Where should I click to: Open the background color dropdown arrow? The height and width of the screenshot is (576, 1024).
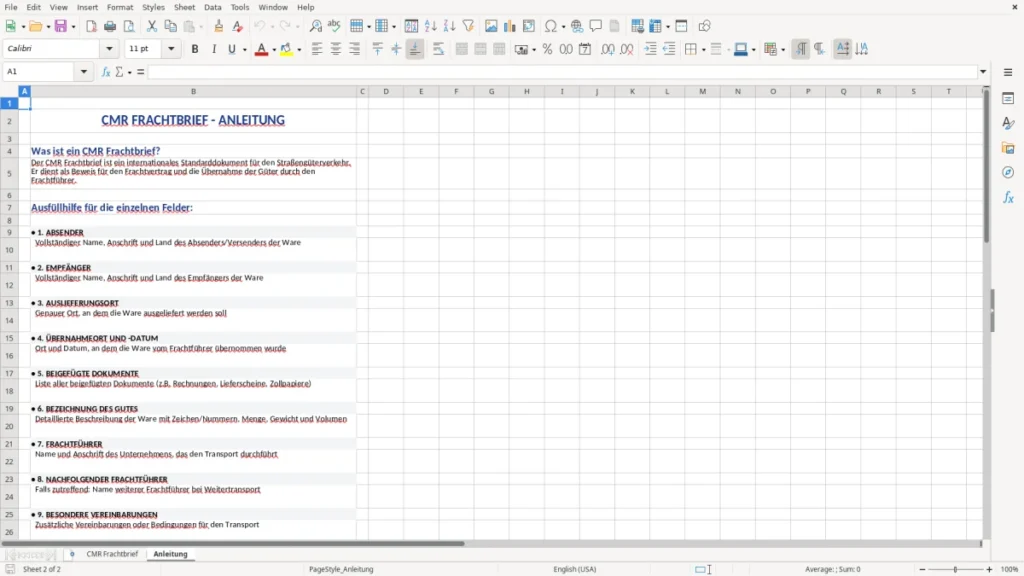[299, 50]
